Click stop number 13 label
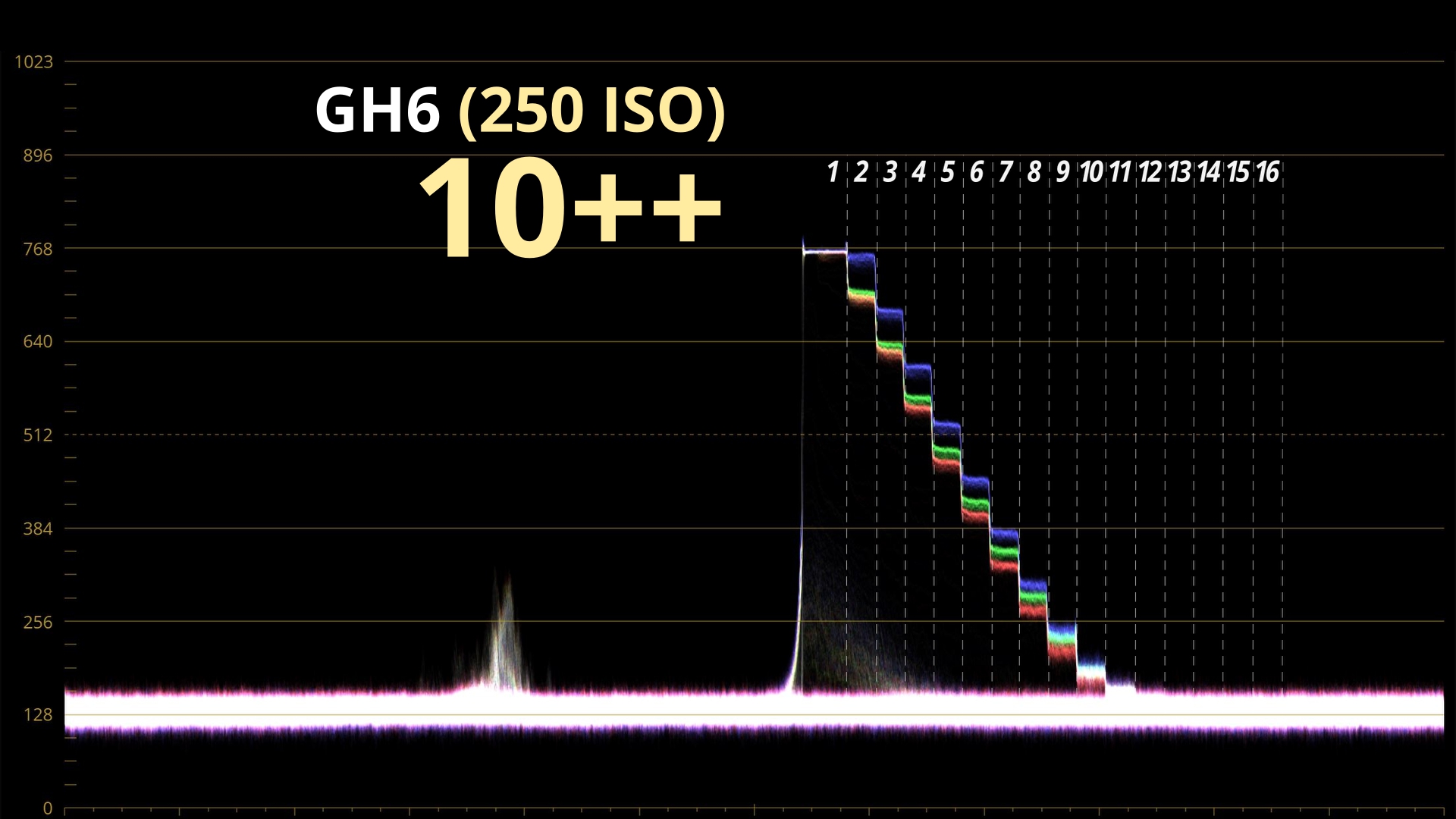 click(1180, 172)
